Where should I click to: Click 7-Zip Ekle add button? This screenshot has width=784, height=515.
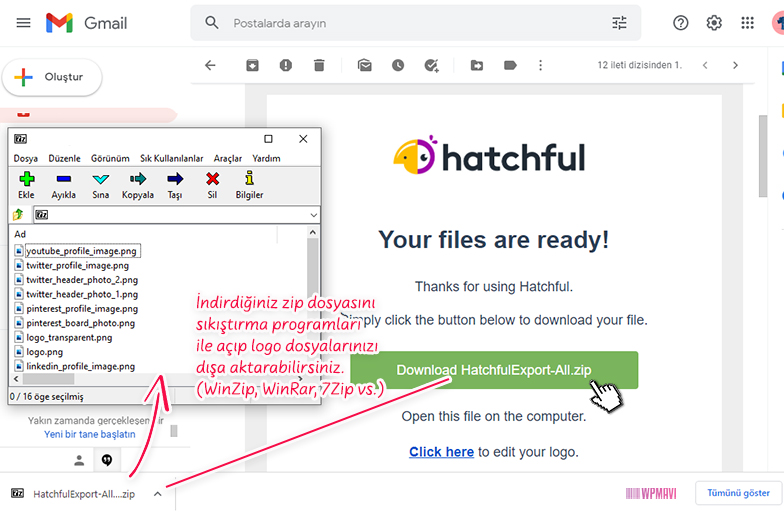(x=26, y=185)
